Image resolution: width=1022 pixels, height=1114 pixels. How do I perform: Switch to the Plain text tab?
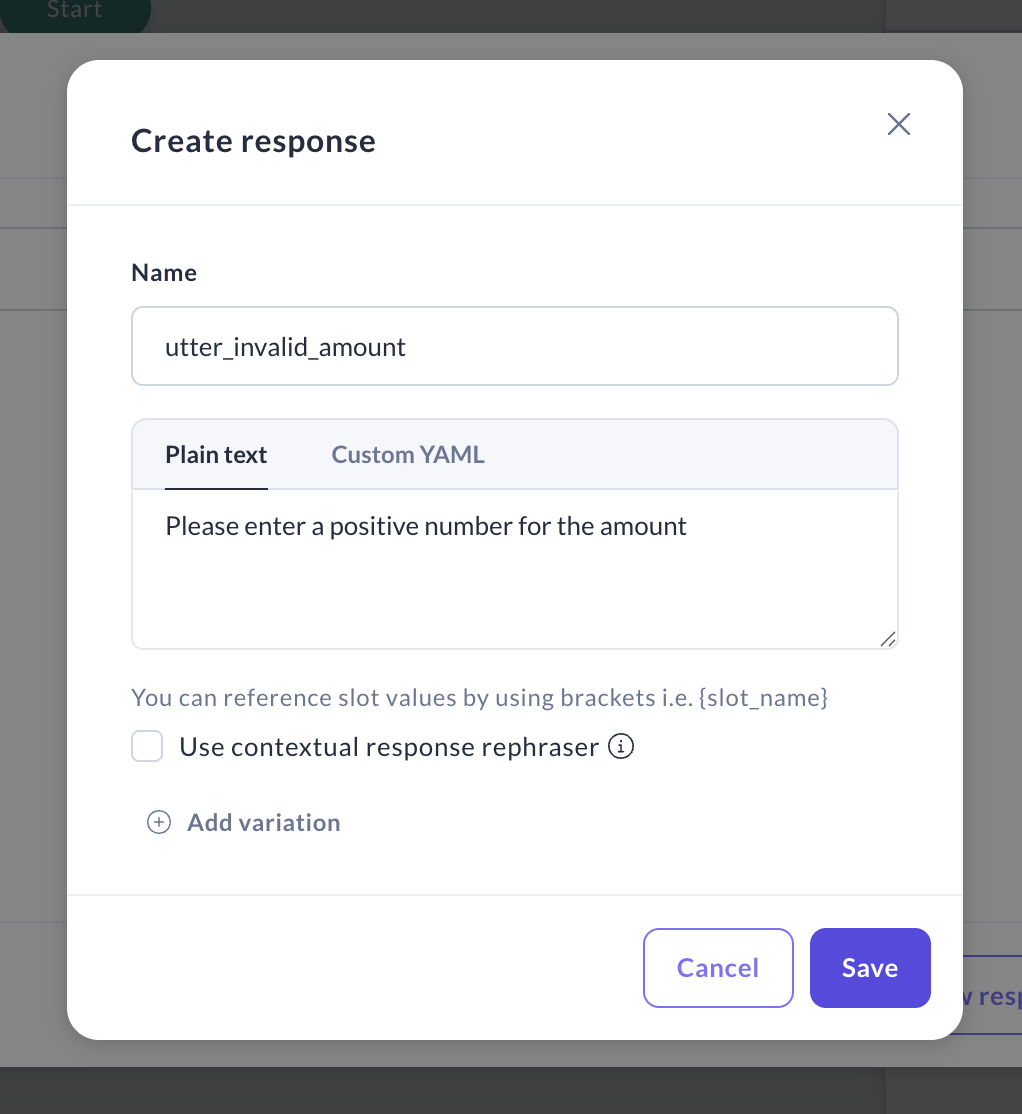coord(216,455)
